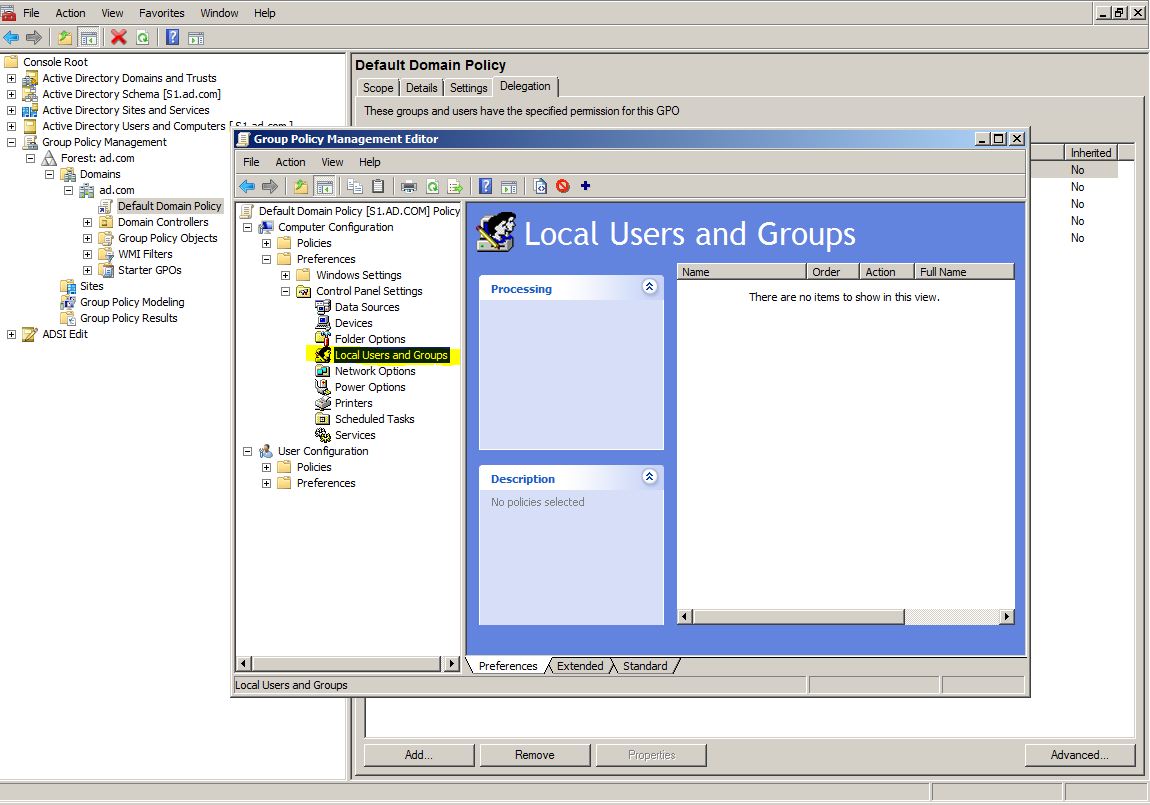Click the list view horizontal scrollbar right arrow
Screen dimensions: 1150x805
pyautogui.click(x=1007, y=617)
